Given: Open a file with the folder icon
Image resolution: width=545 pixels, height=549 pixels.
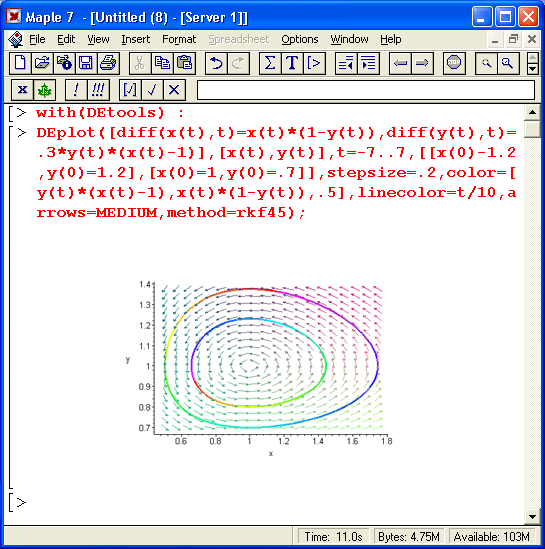Looking at the screenshot, I should pyautogui.click(x=42, y=63).
